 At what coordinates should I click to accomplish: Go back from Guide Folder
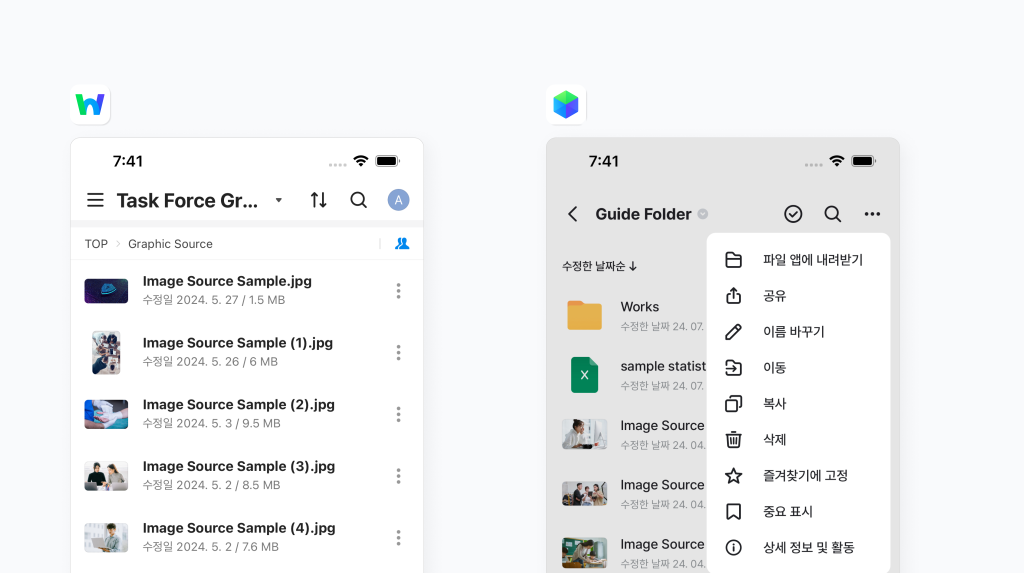point(573,214)
